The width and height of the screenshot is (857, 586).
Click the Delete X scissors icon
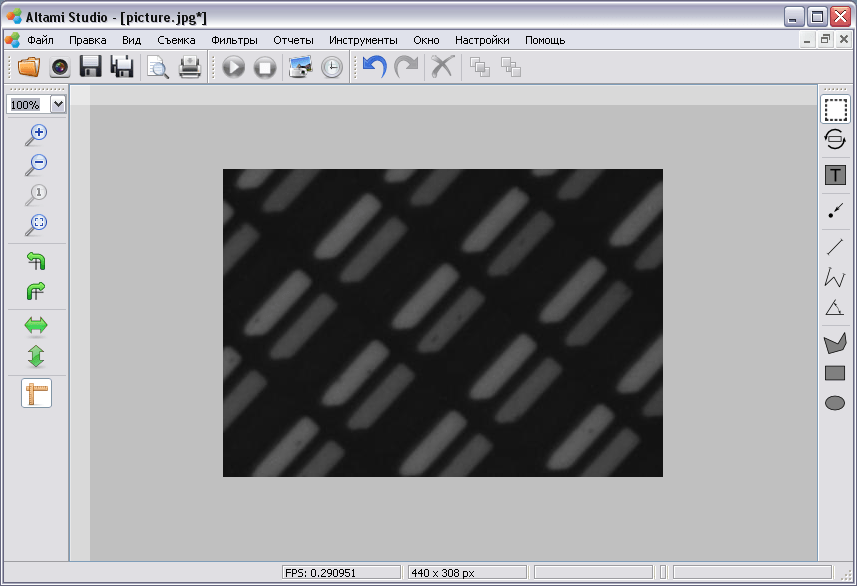coord(442,67)
